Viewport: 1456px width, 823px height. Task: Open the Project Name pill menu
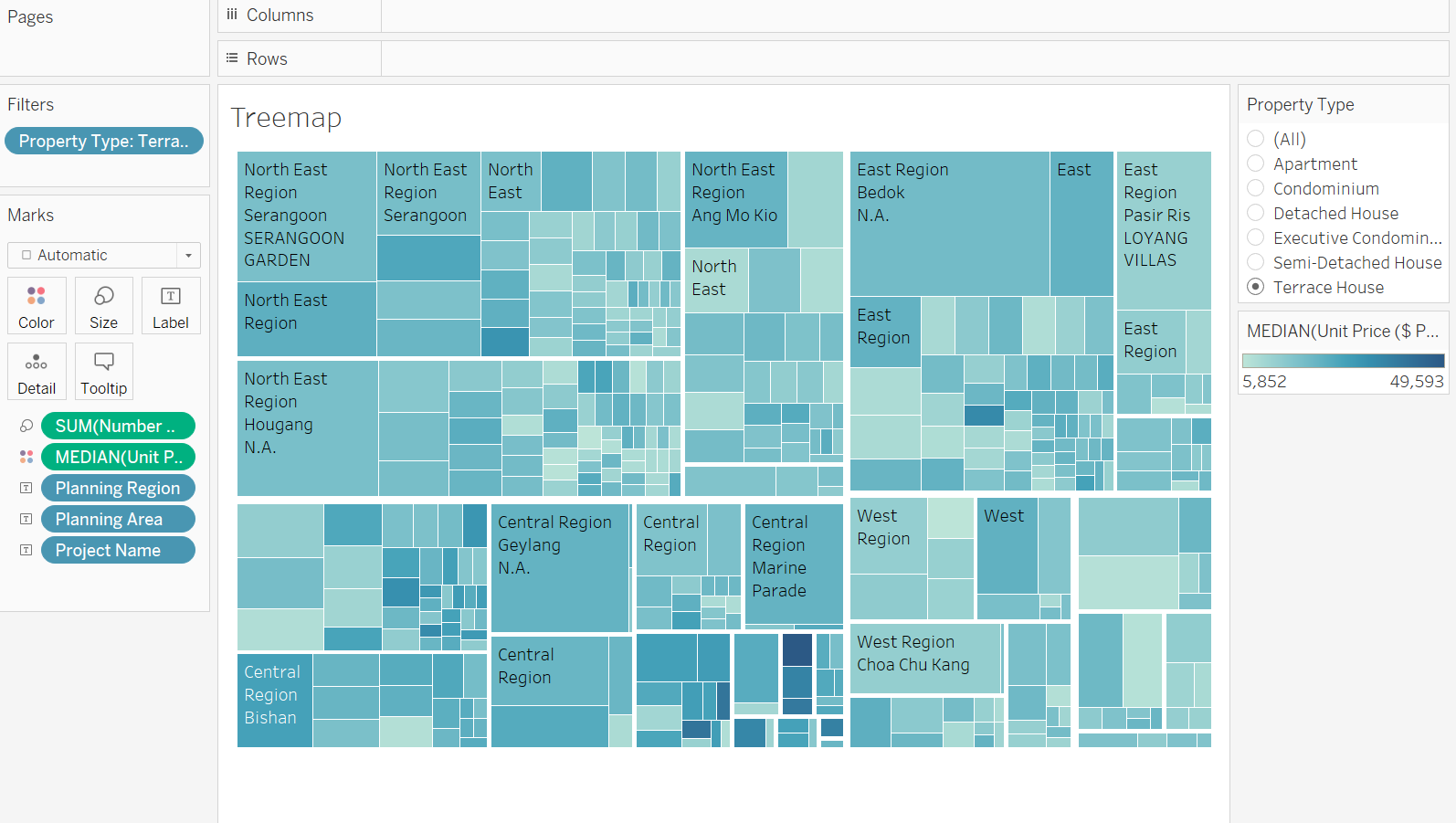(118, 551)
